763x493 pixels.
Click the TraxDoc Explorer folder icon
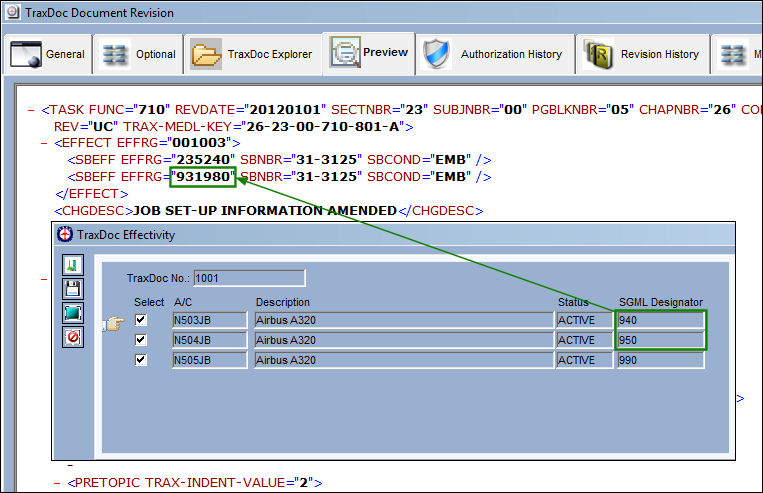pos(206,54)
